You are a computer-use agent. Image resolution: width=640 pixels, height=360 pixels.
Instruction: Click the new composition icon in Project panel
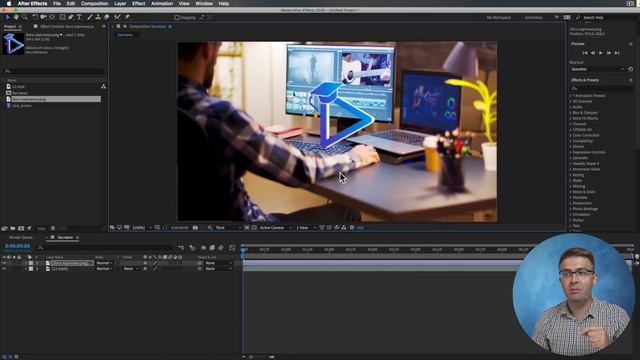coord(21,228)
